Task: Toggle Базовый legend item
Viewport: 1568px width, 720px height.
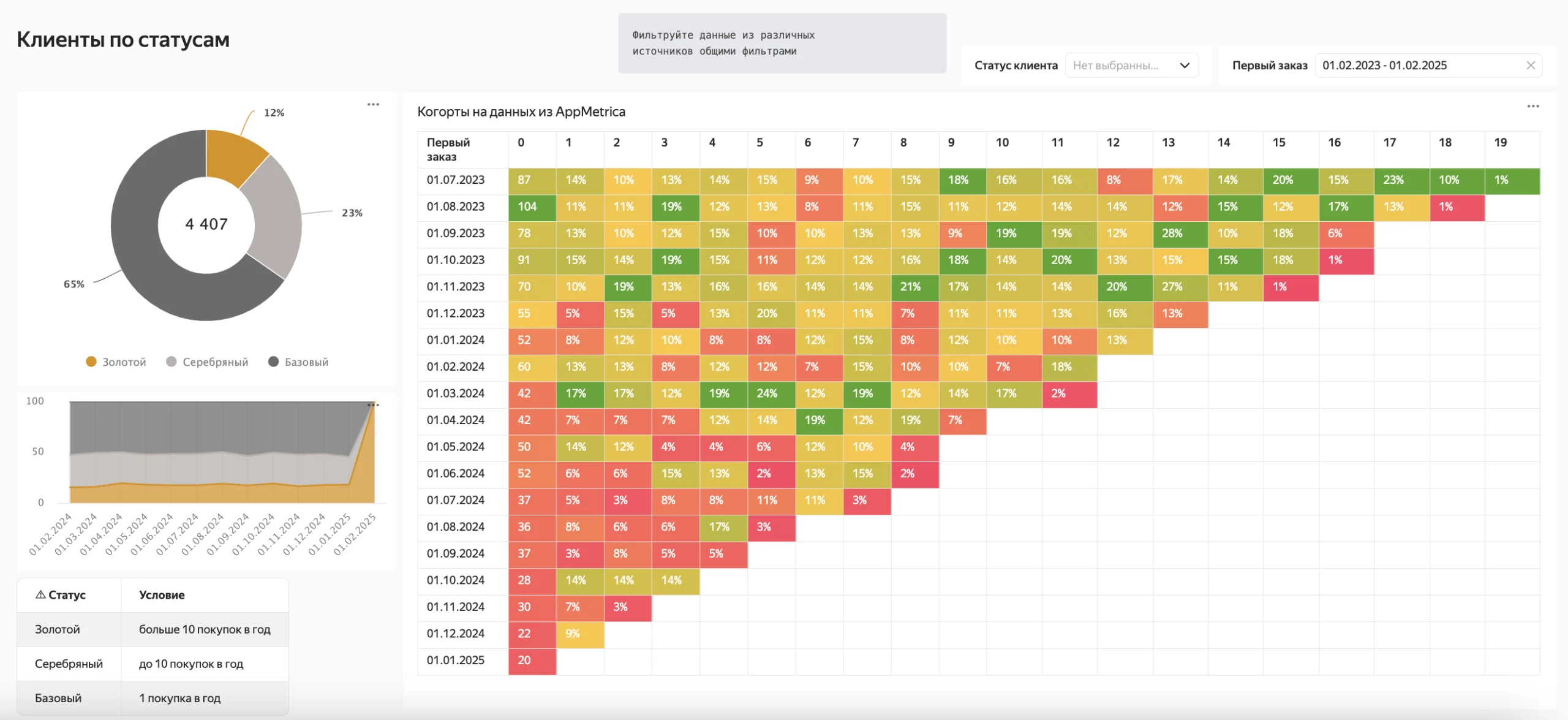Action: (x=298, y=362)
